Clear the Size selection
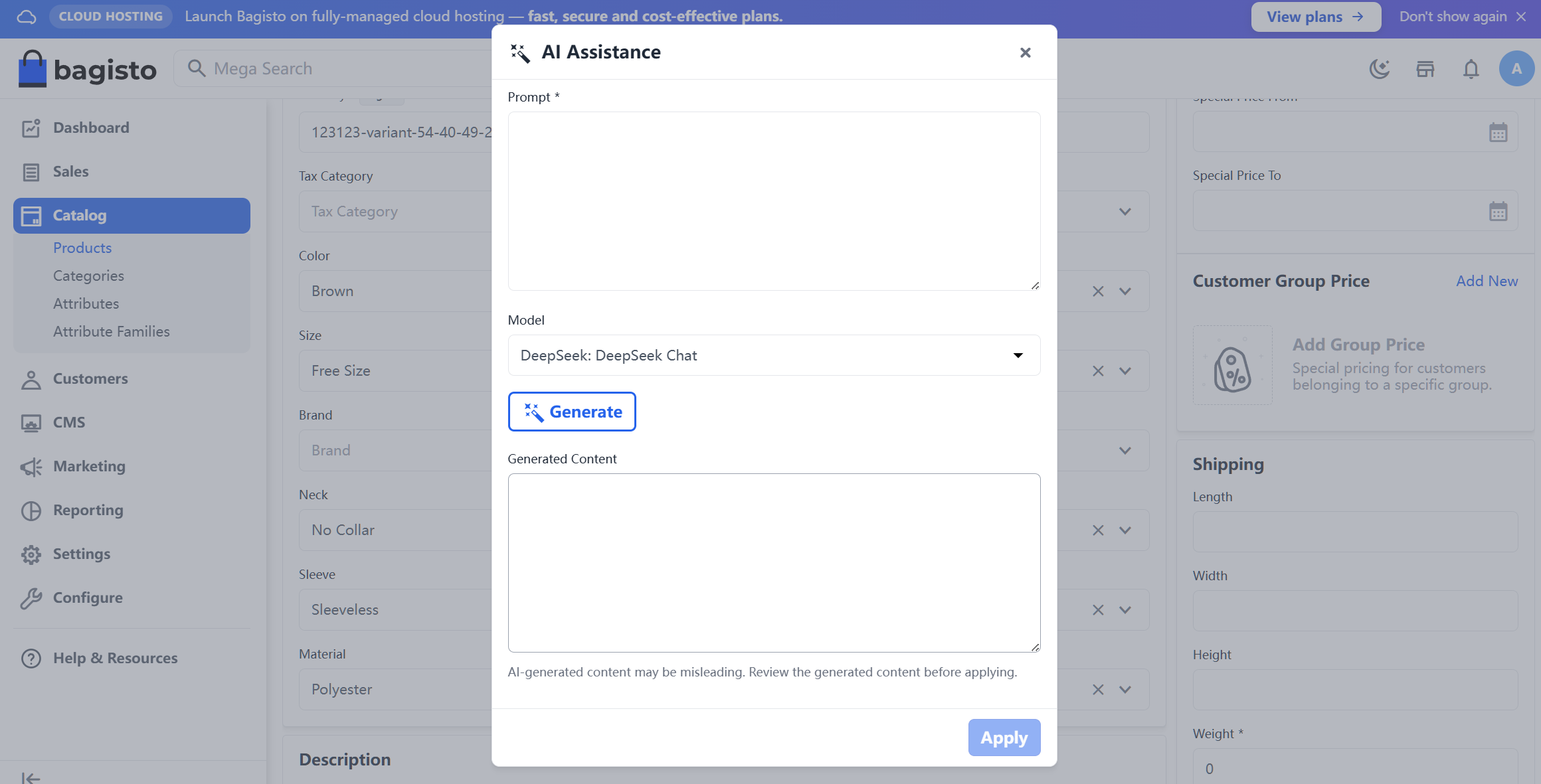Viewport: 1541px width, 784px height. coord(1098,371)
